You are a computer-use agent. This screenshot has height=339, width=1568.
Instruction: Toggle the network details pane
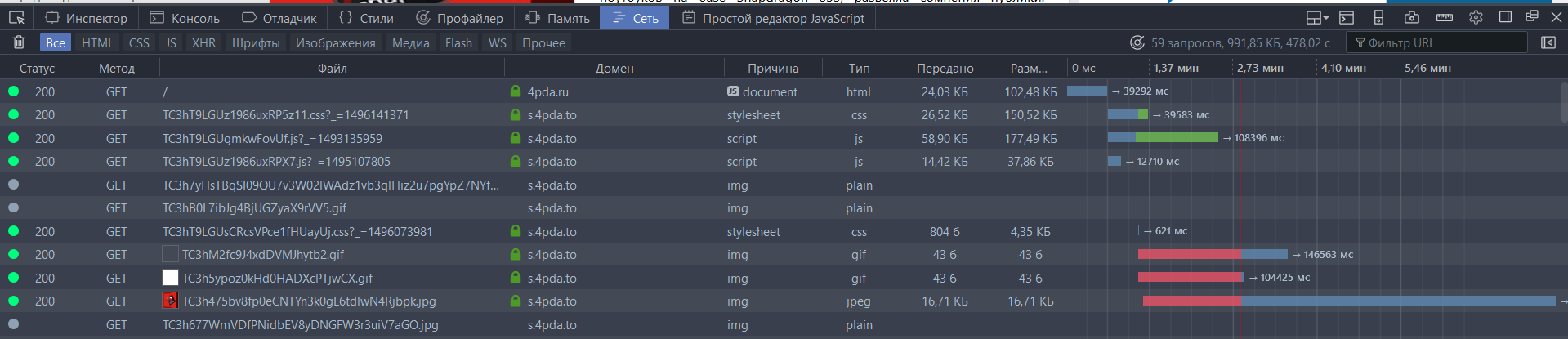tap(1548, 42)
